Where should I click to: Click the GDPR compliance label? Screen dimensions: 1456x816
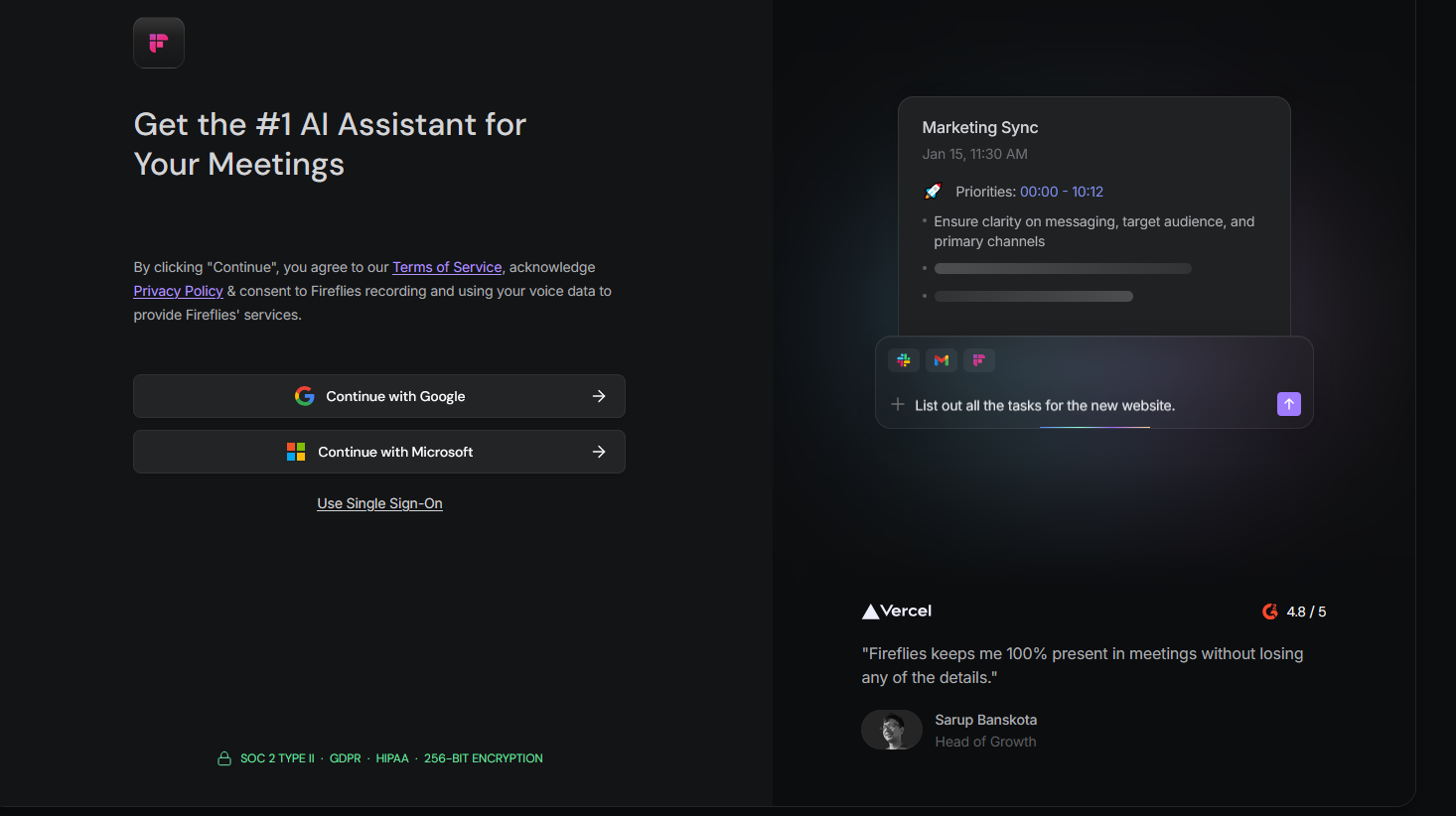(346, 758)
